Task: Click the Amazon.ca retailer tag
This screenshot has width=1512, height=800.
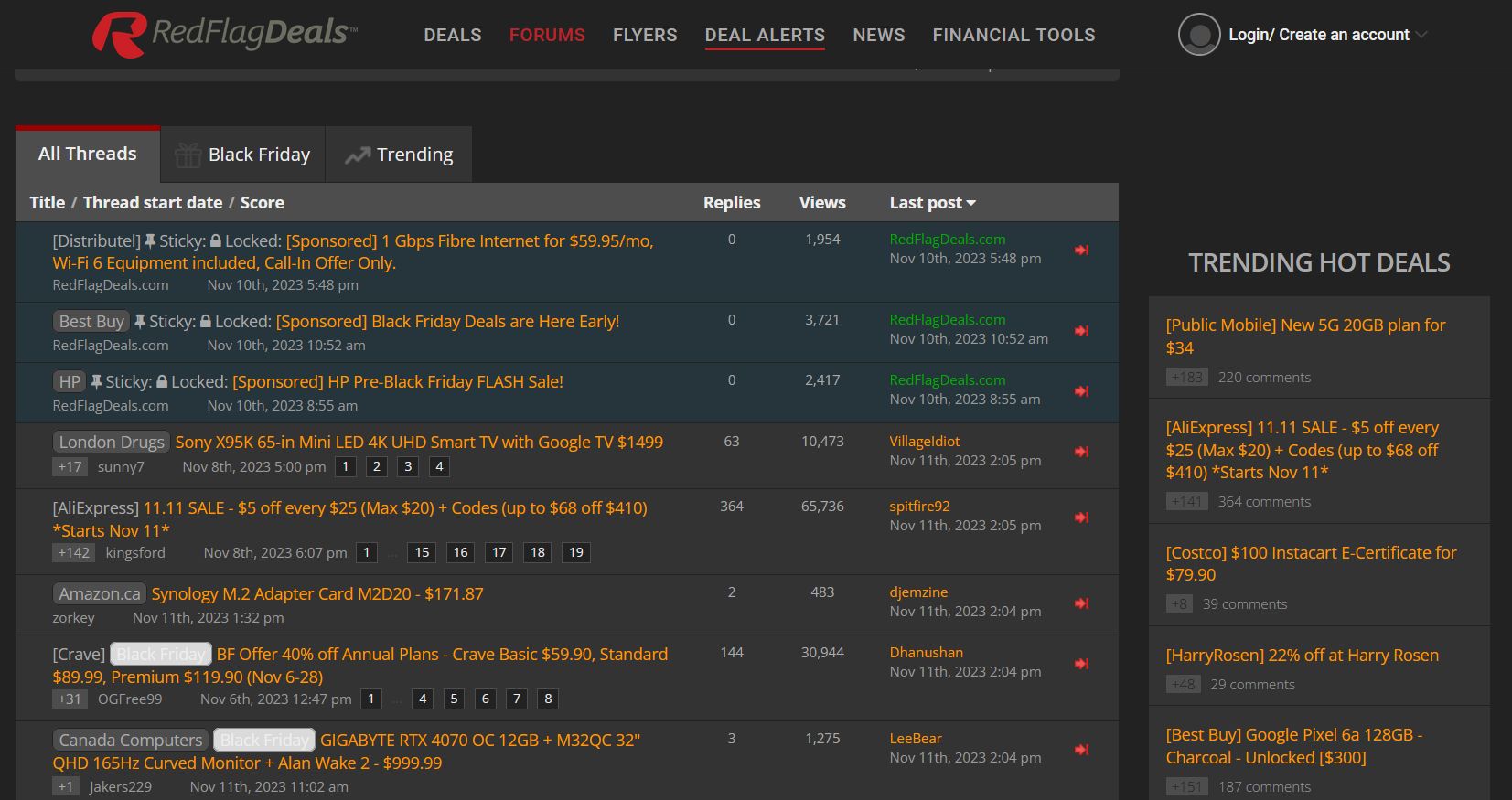Action: coord(100,594)
